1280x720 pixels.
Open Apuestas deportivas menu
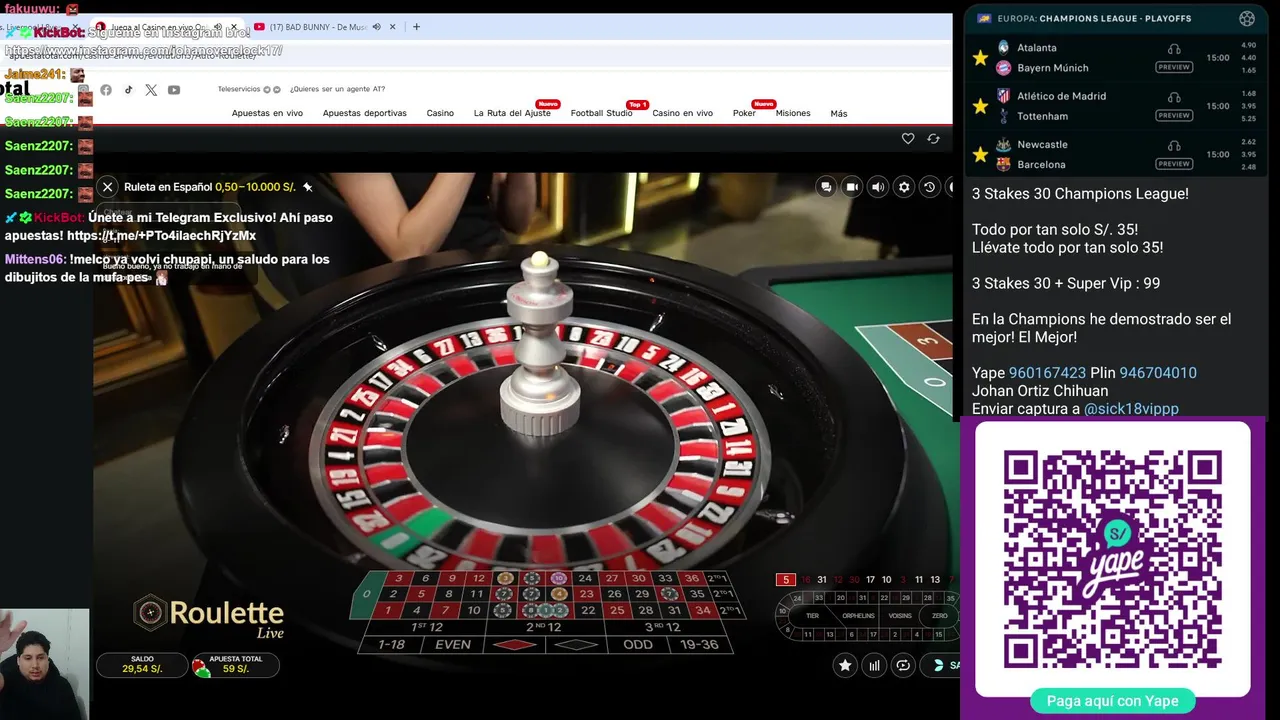(365, 113)
